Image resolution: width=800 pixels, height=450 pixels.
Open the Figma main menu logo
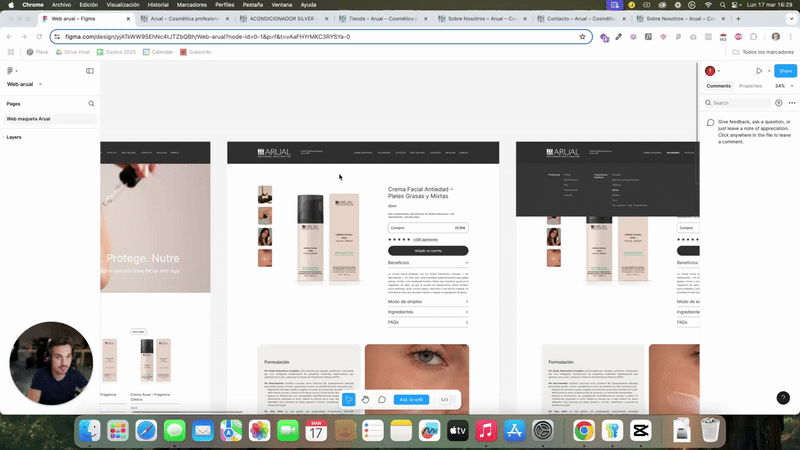click(10, 71)
